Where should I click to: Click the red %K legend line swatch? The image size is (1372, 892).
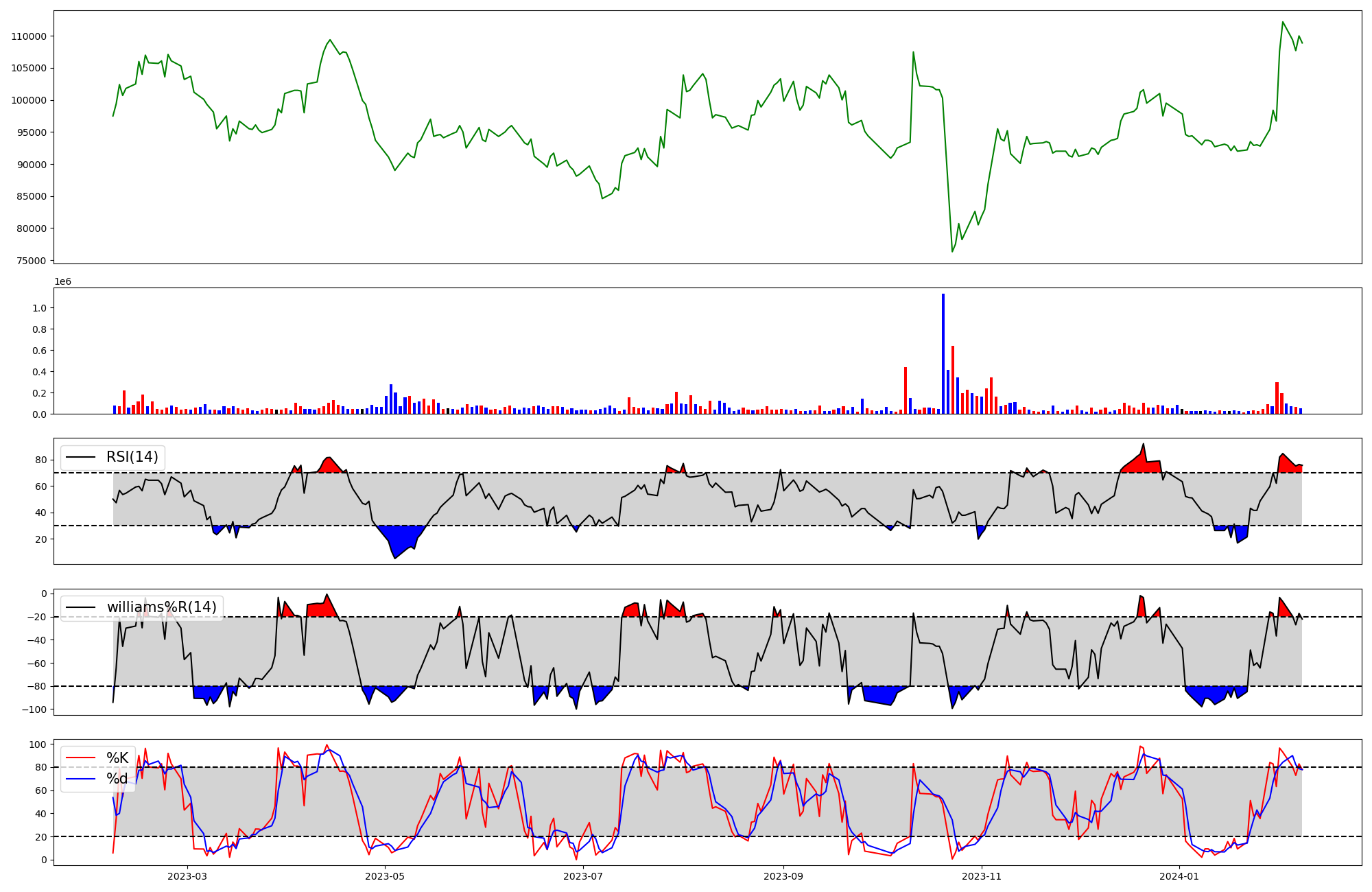80,758
